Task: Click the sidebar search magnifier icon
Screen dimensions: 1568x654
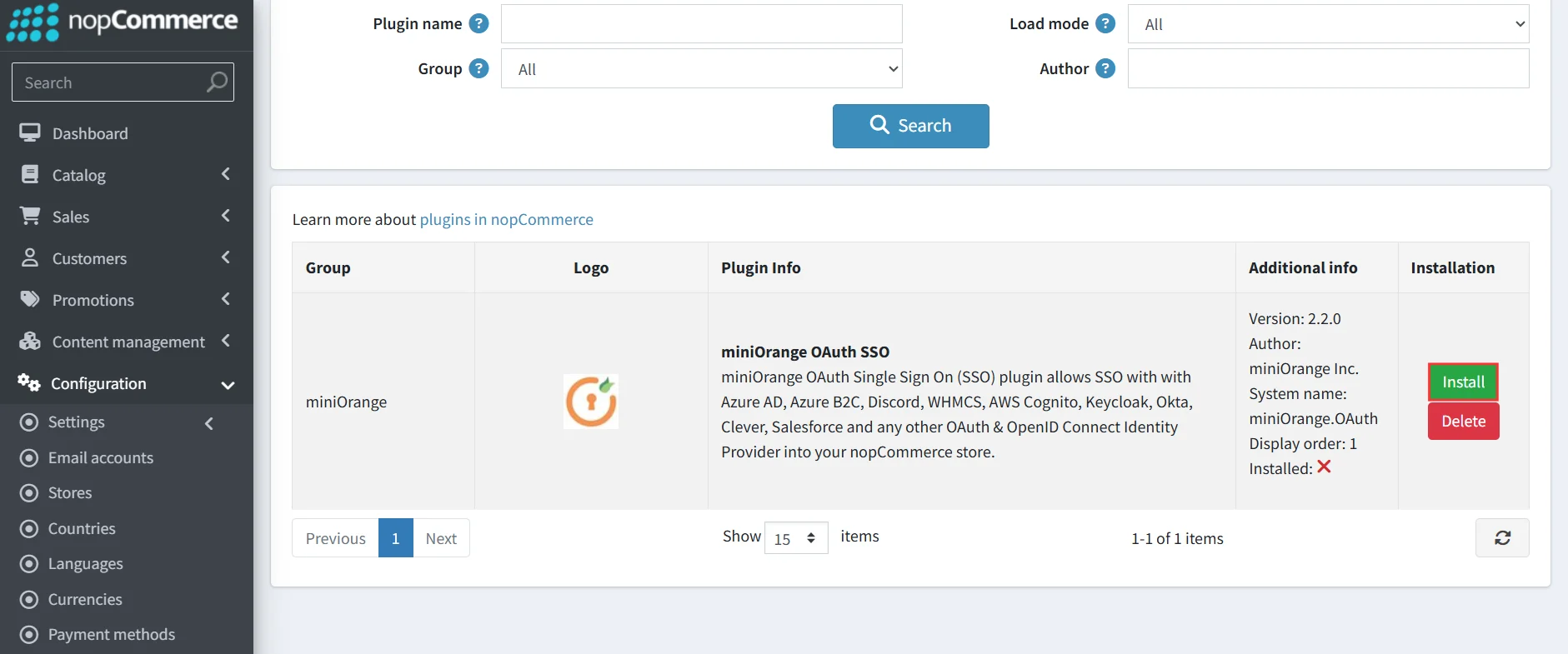Action: [217, 82]
